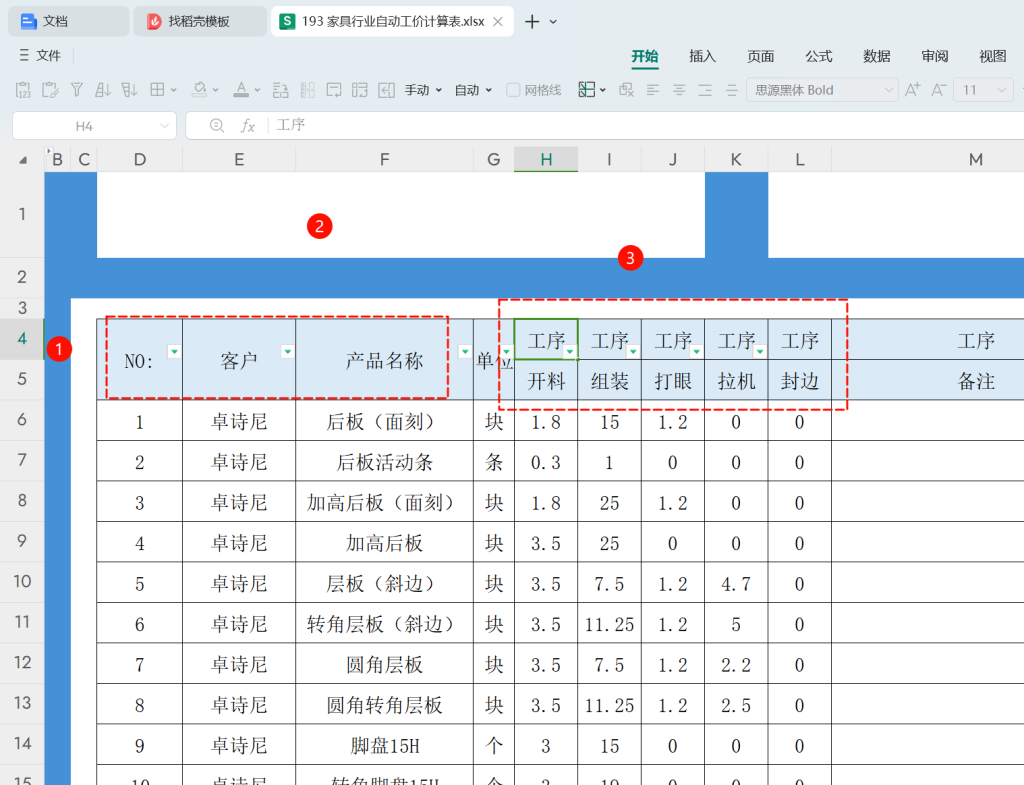Align text left
Screen dimensions: 1024x785
coord(653,90)
